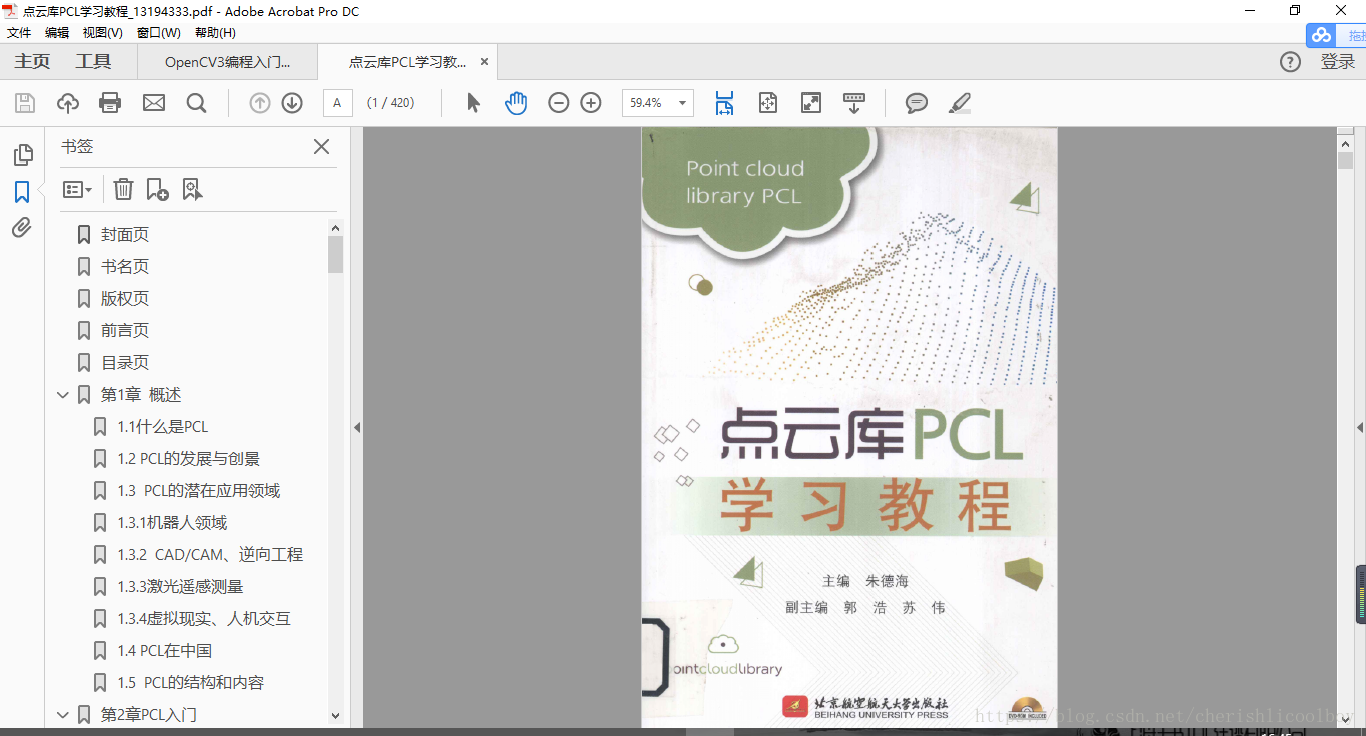Open the 文件 menu

coord(19,33)
